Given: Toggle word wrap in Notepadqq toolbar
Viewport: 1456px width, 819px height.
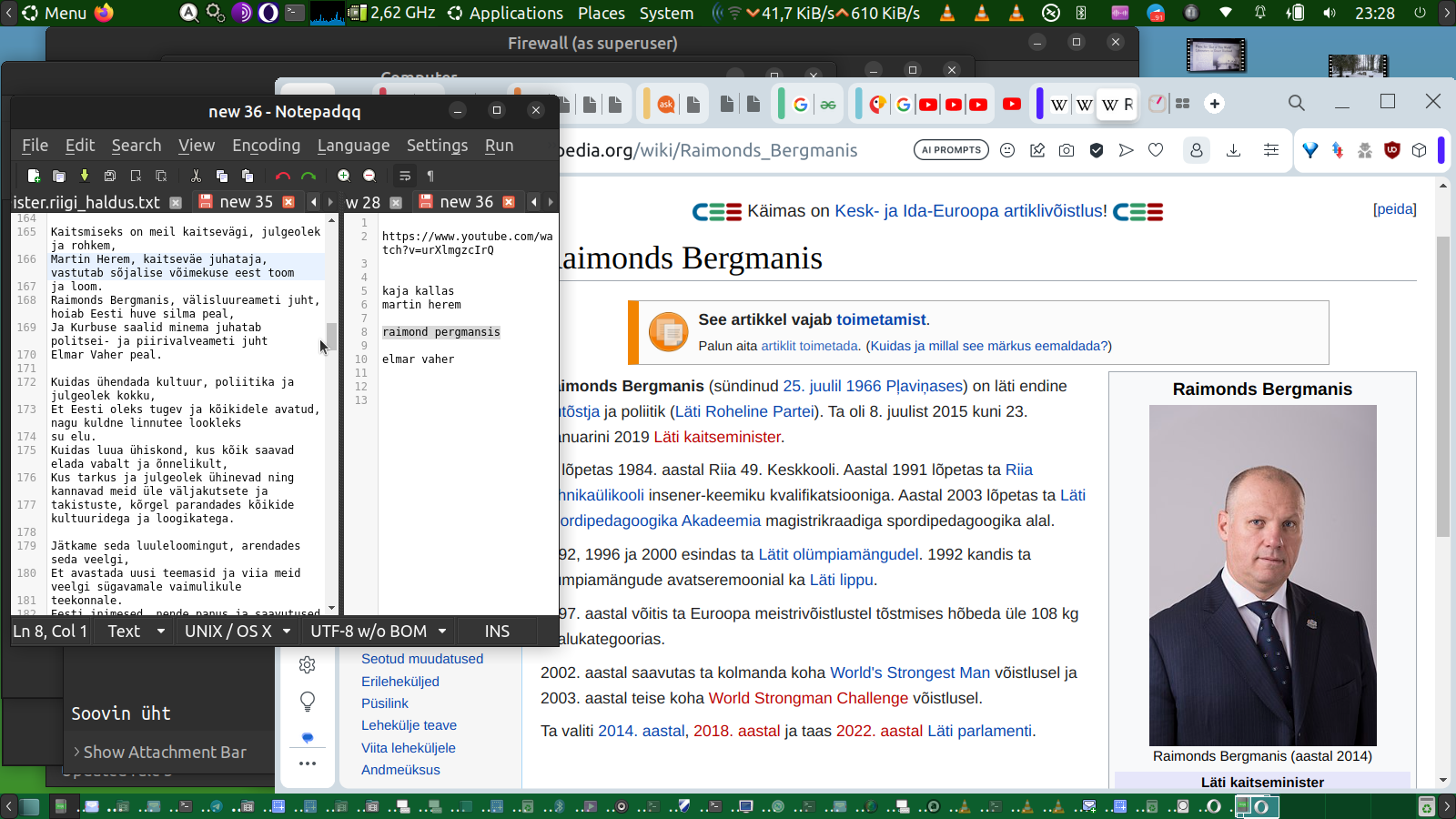Looking at the screenshot, I should (x=405, y=176).
